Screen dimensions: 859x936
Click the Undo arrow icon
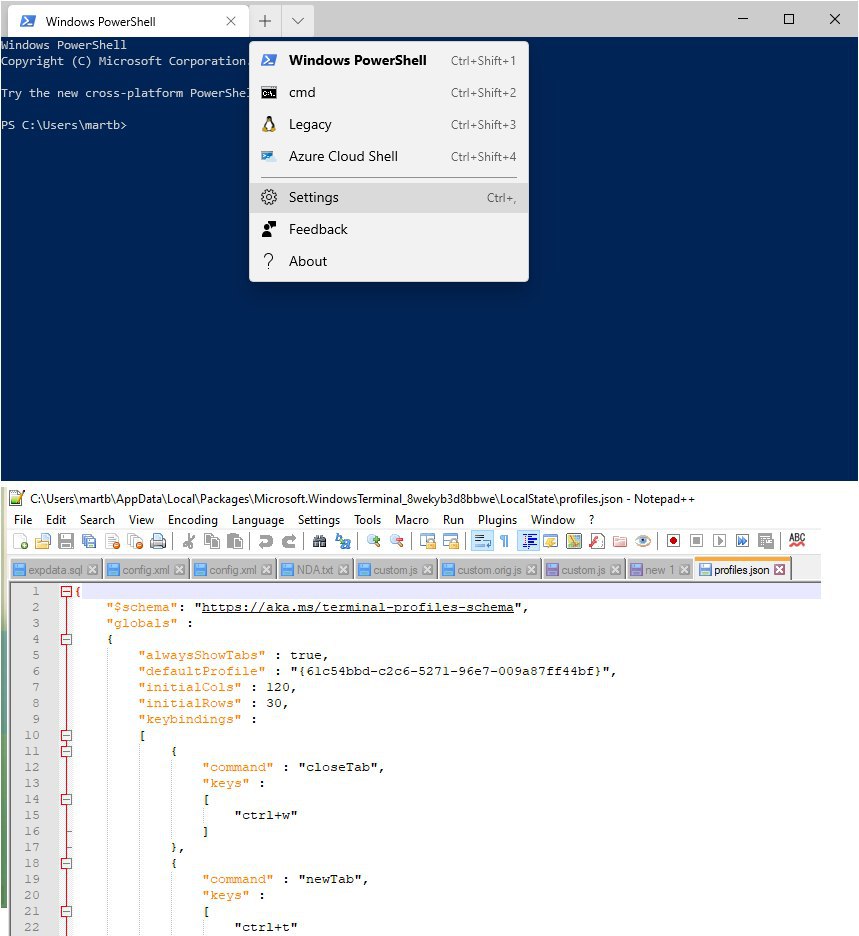(x=266, y=541)
